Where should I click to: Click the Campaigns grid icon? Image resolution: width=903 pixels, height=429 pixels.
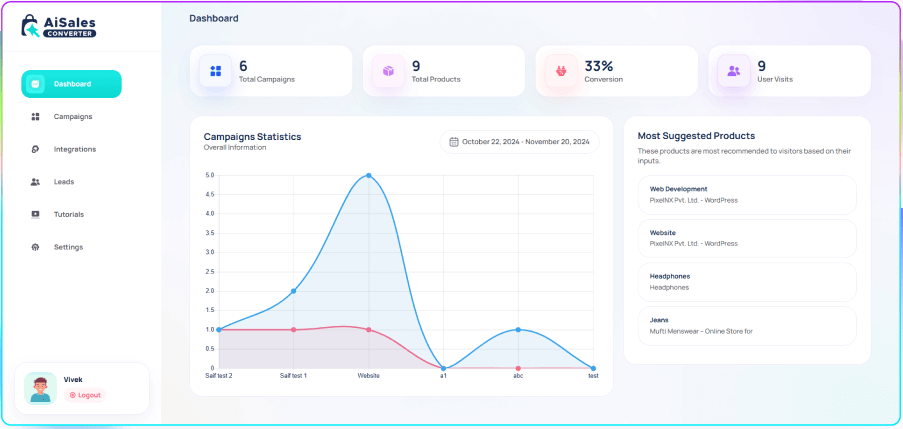point(36,117)
